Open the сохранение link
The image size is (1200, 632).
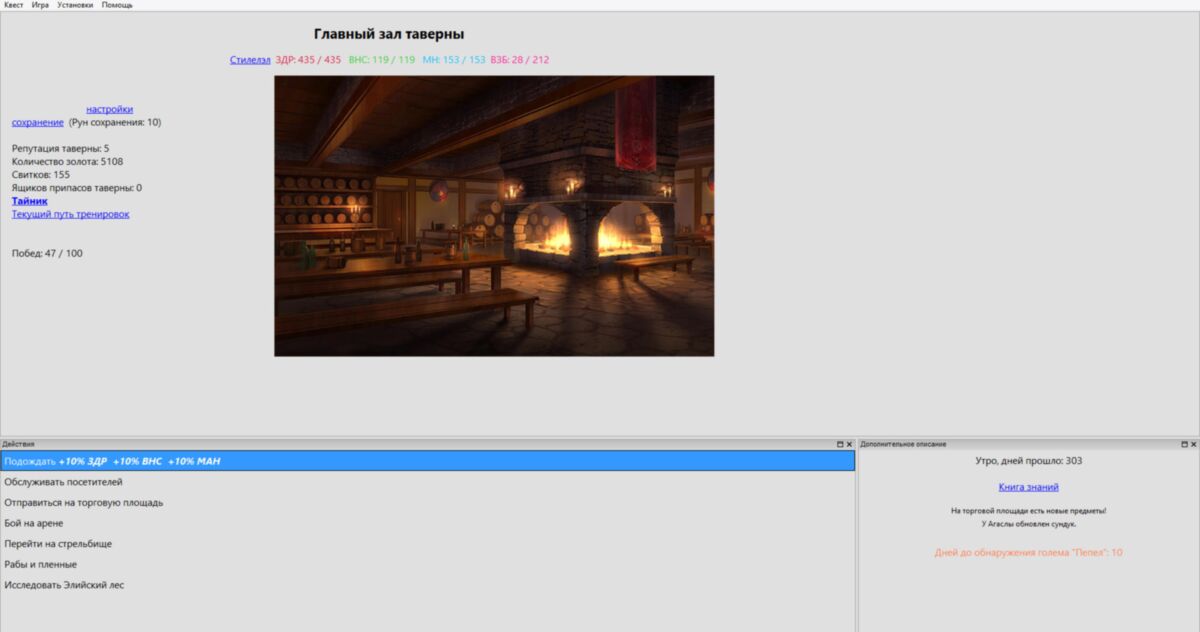pyautogui.click(x=37, y=123)
